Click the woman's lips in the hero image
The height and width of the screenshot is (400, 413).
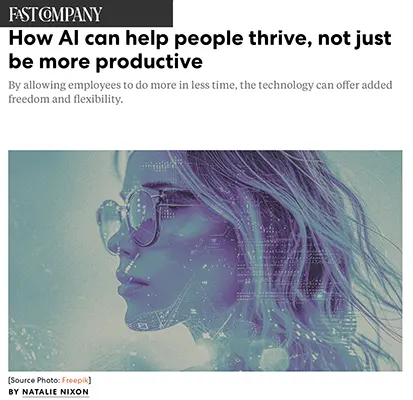133,283
